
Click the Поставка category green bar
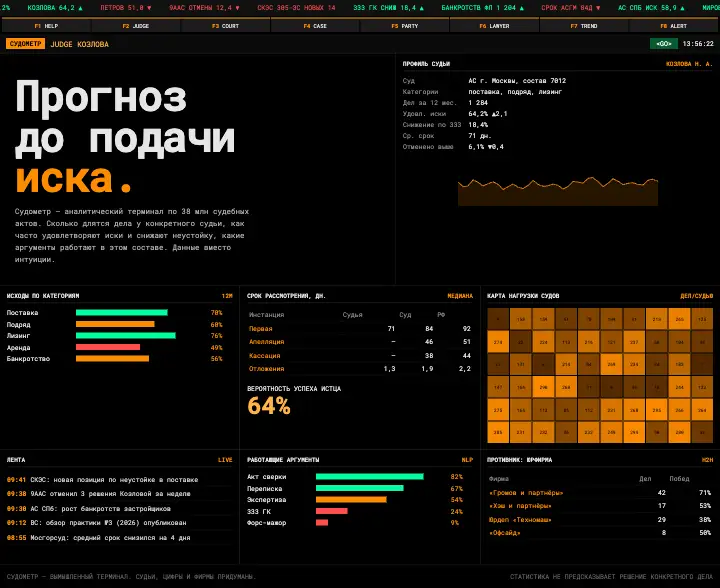(122, 313)
